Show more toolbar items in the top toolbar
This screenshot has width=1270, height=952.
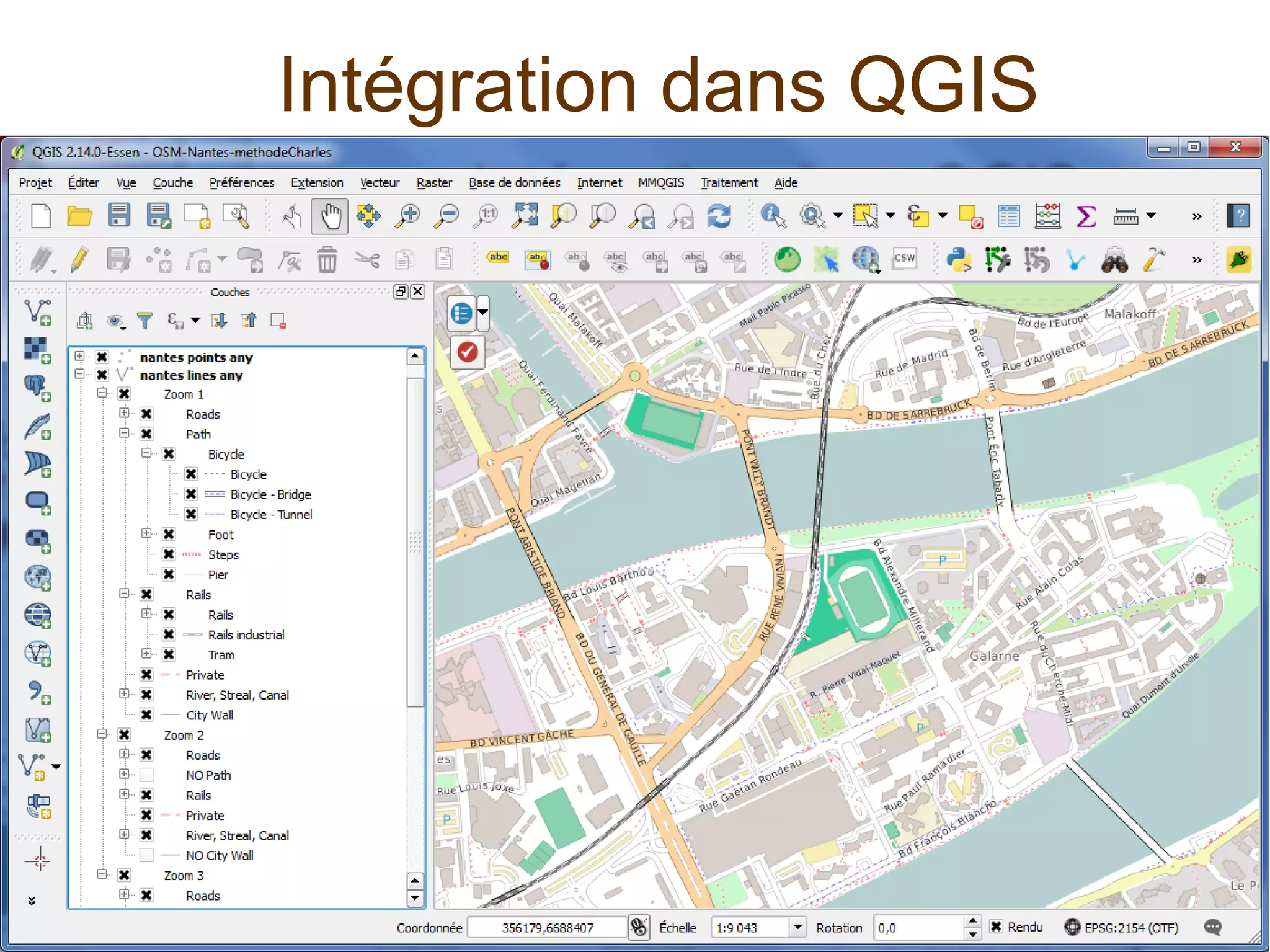click(1197, 216)
